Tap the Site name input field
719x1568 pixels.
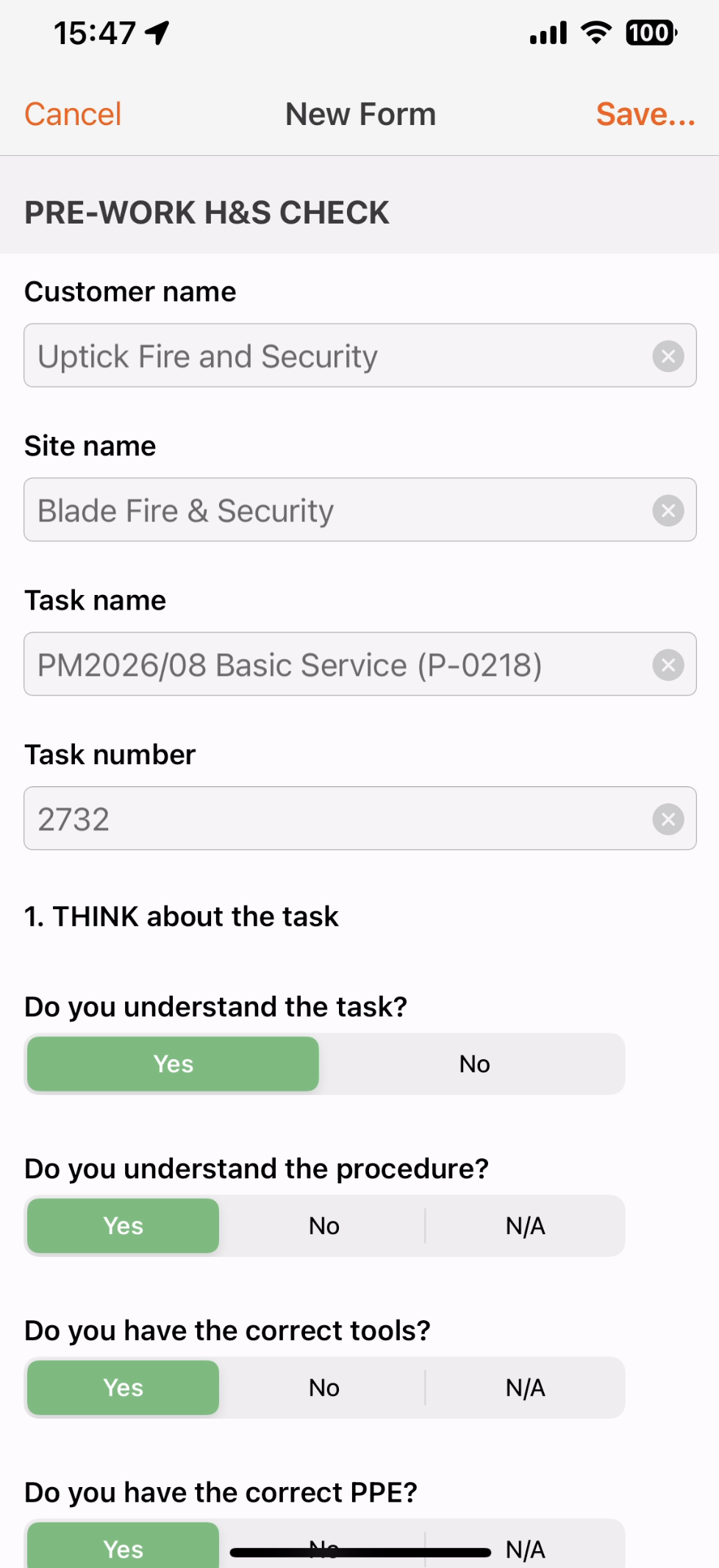pos(338,510)
